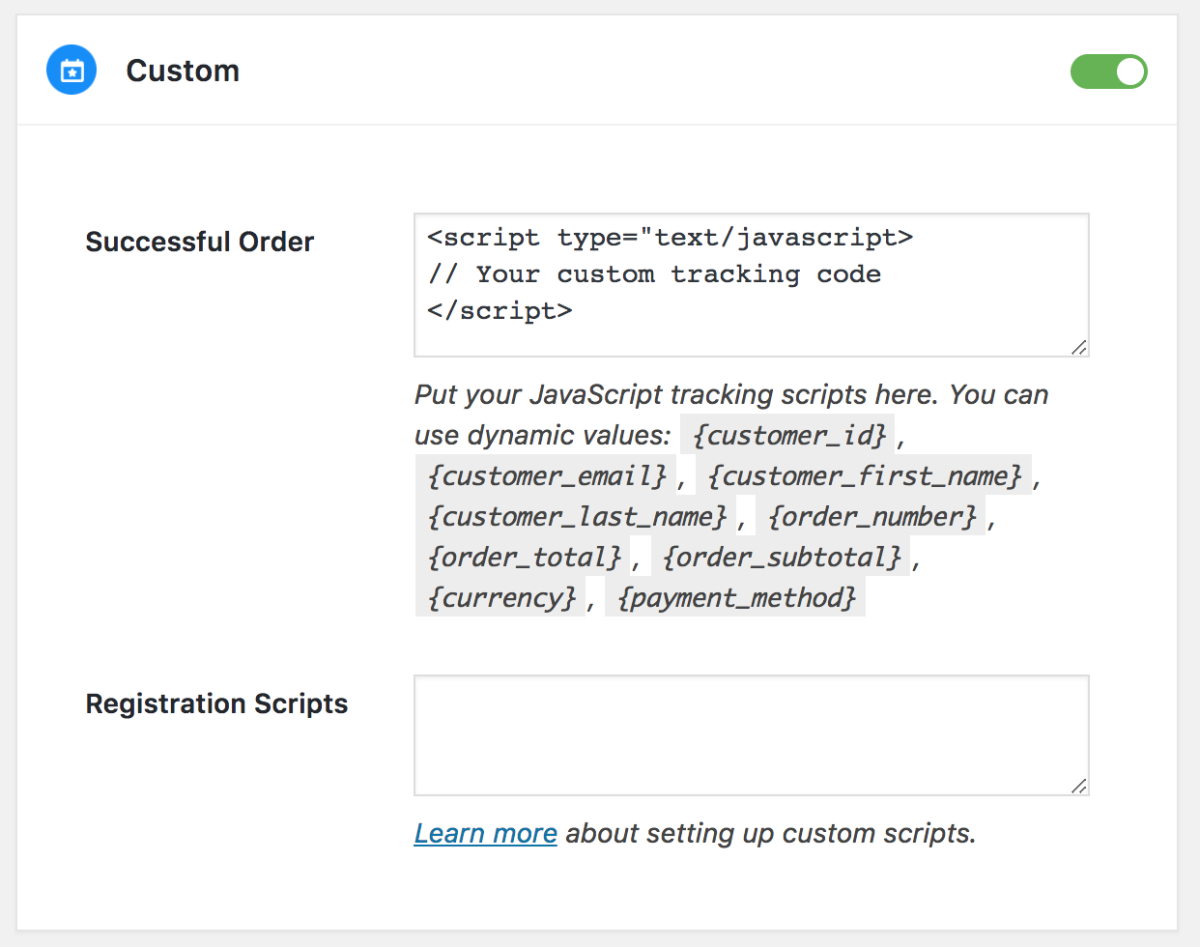This screenshot has height=947, width=1200.
Task: Click the Registration Scripts textarea resize handle
Action: (1078, 786)
